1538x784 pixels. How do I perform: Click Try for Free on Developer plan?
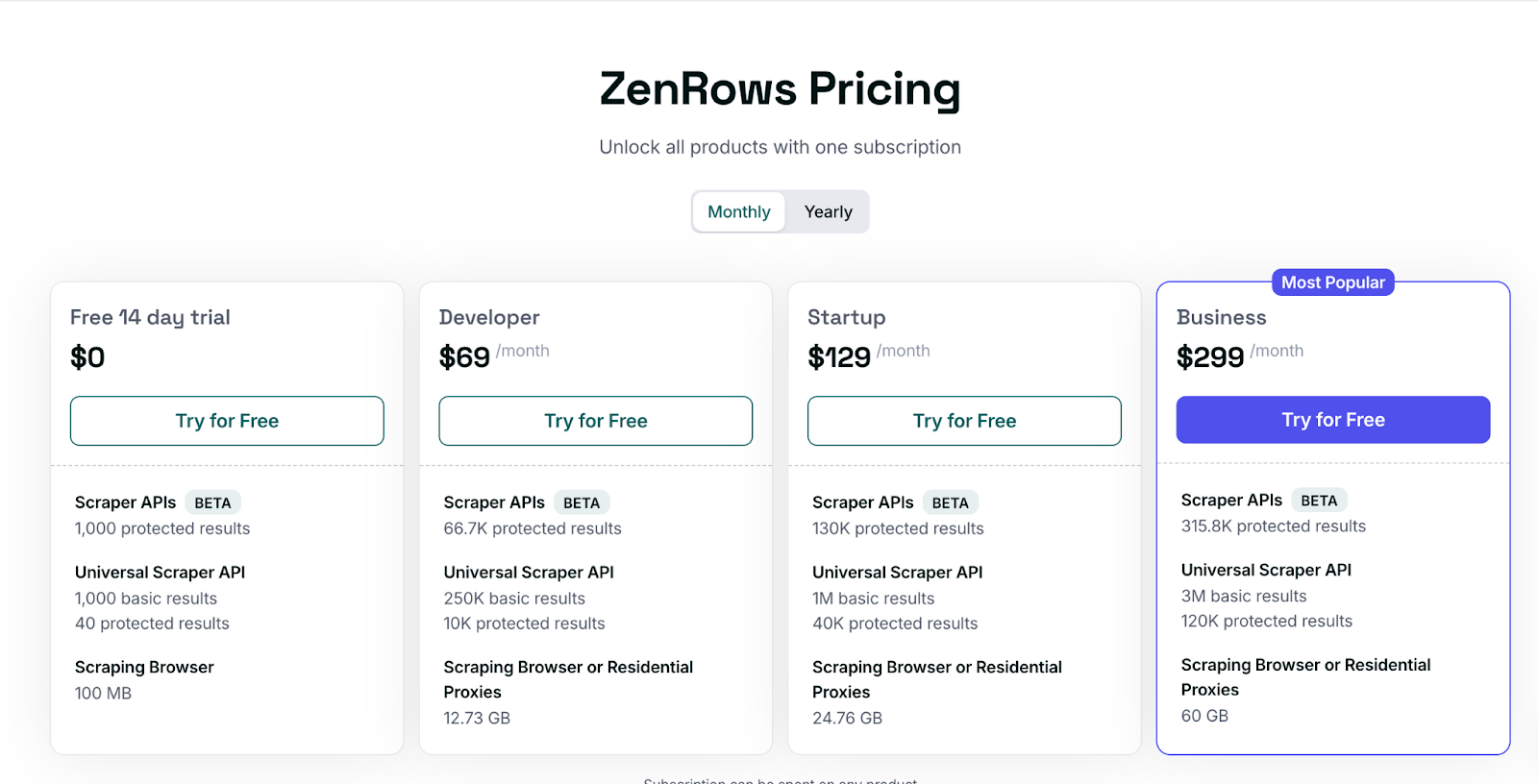tap(595, 421)
